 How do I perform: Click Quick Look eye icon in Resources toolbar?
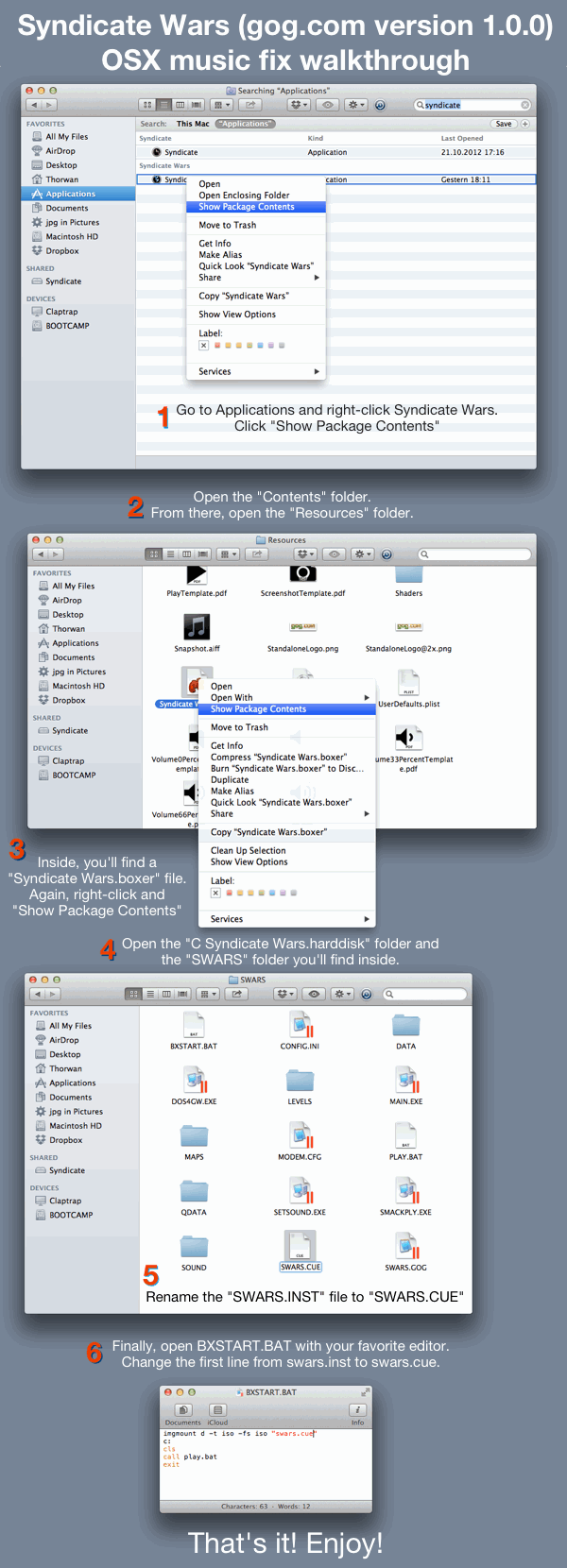[335, 554]
